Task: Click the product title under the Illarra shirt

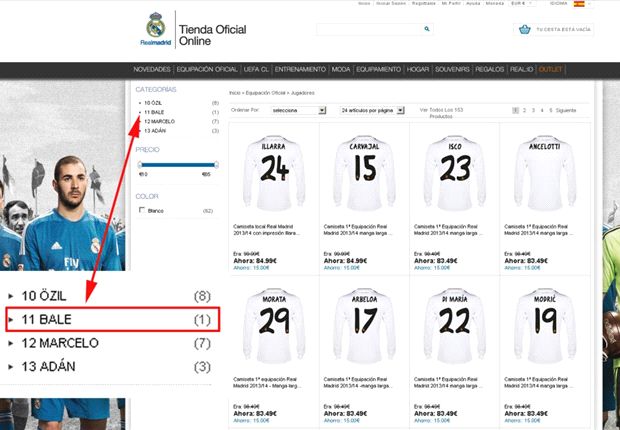Action: pyautogui.click(x=267, y=230)
